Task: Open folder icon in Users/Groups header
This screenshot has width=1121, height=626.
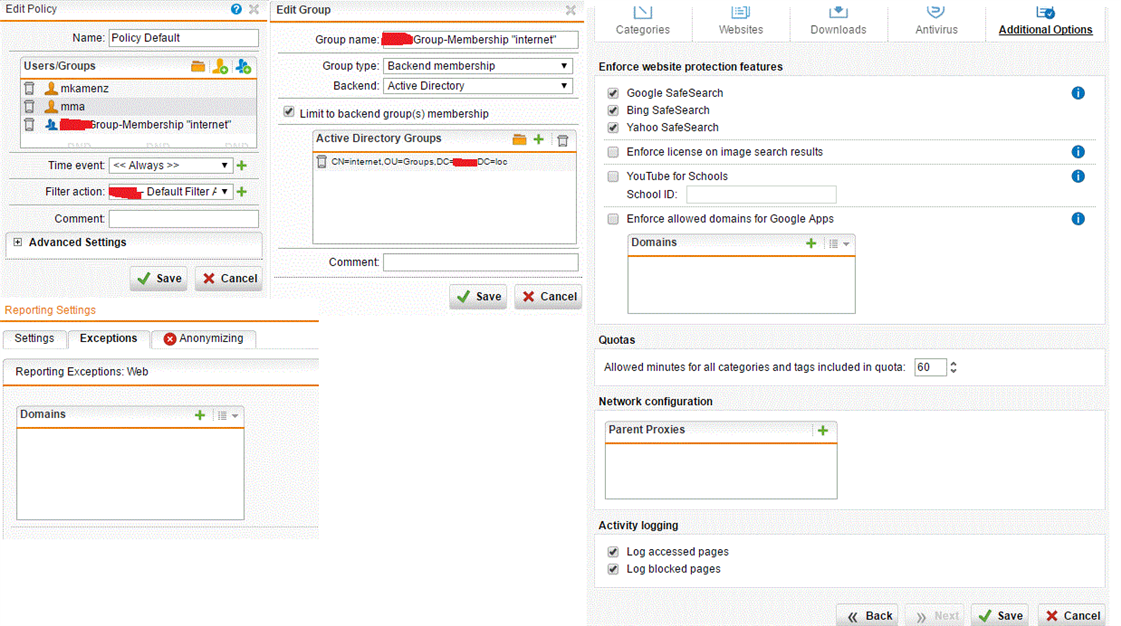Action: coord(198,66)
